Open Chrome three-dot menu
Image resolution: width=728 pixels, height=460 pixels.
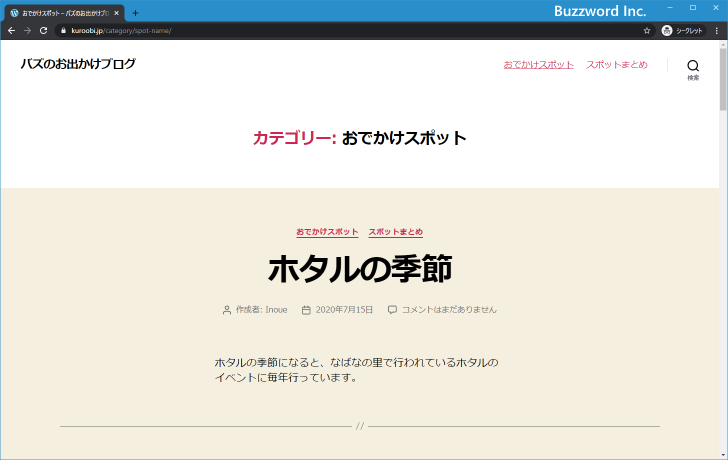(x=716, y=31)
